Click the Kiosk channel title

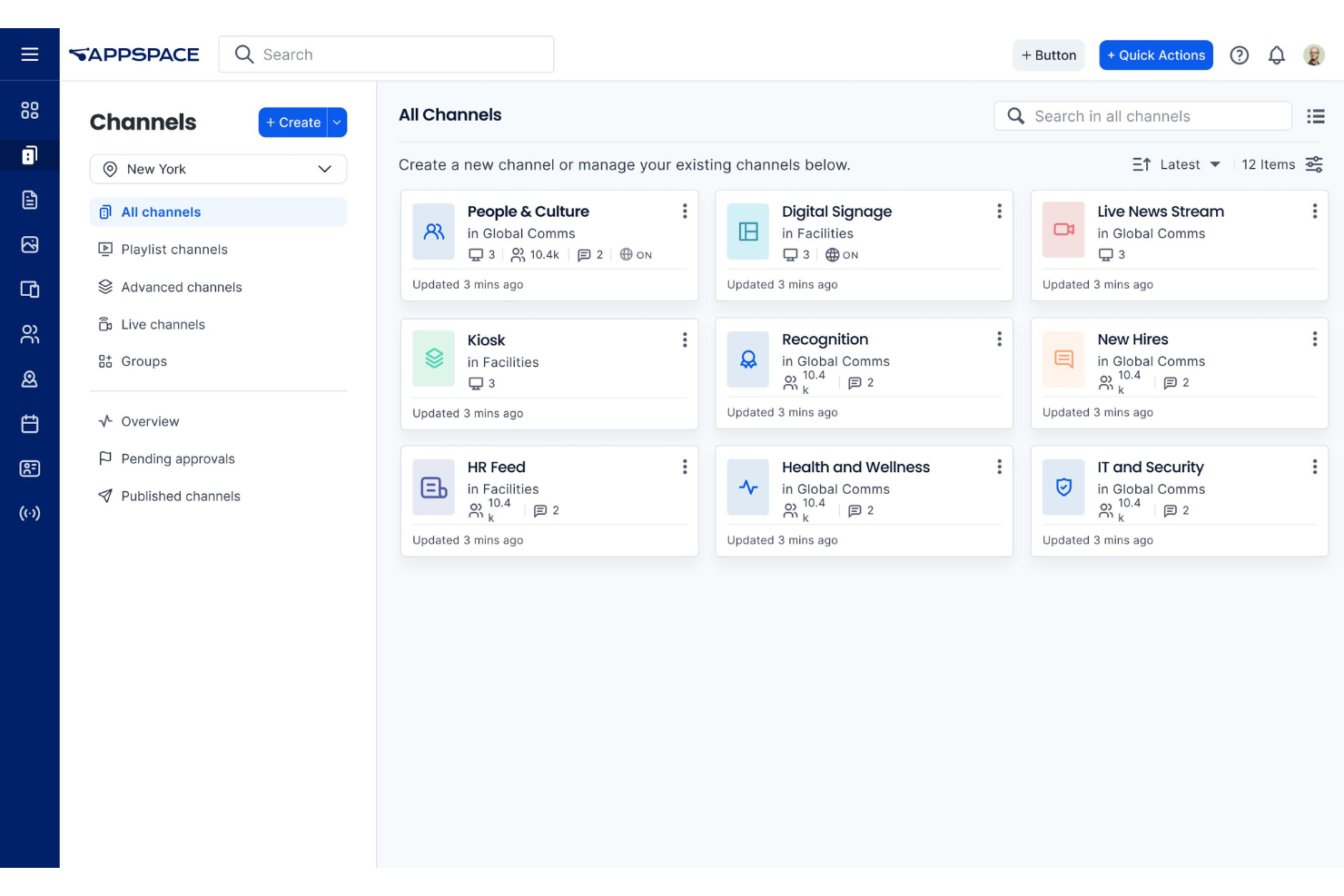[x=486, y=340]
